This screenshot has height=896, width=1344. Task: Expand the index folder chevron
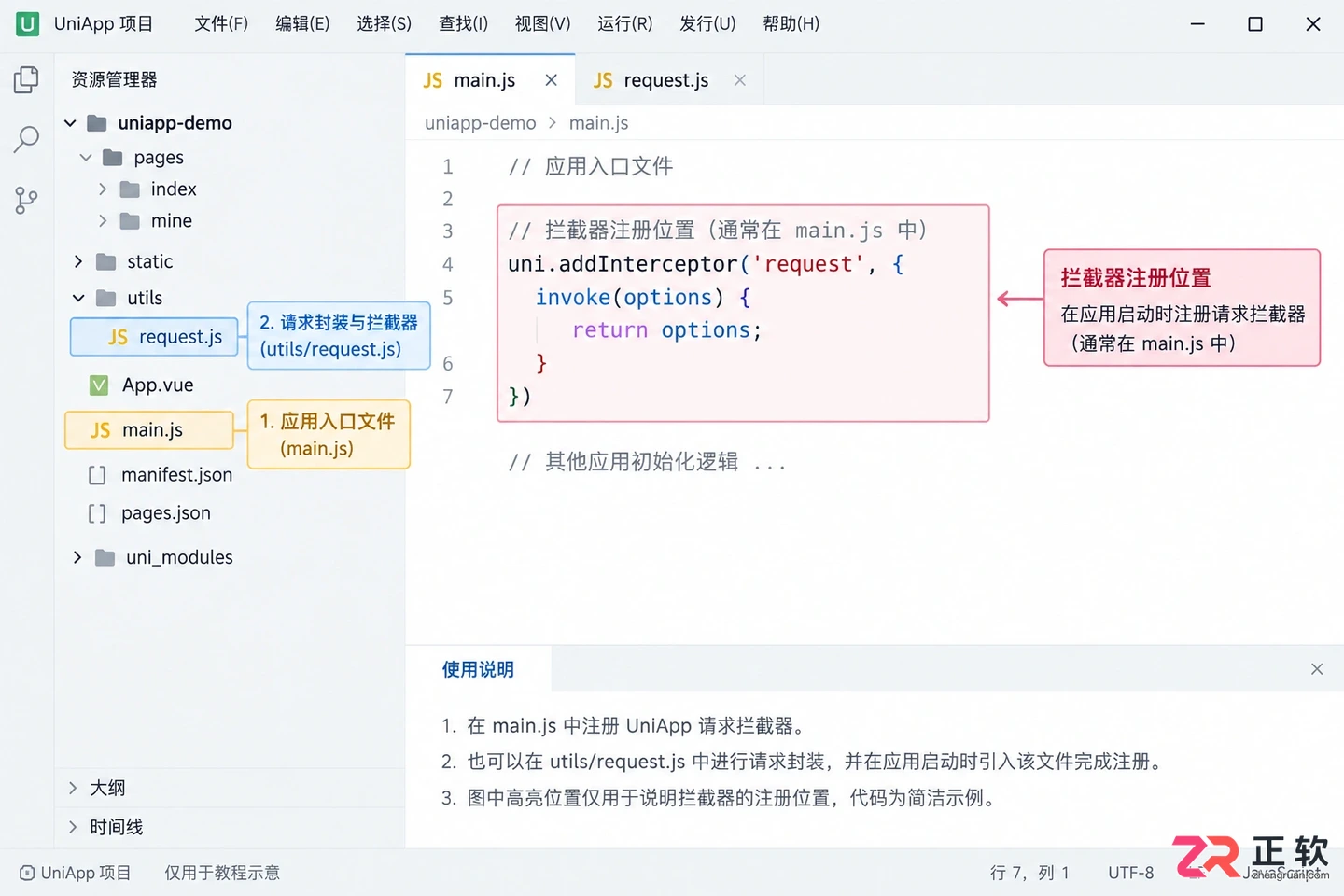103,189
